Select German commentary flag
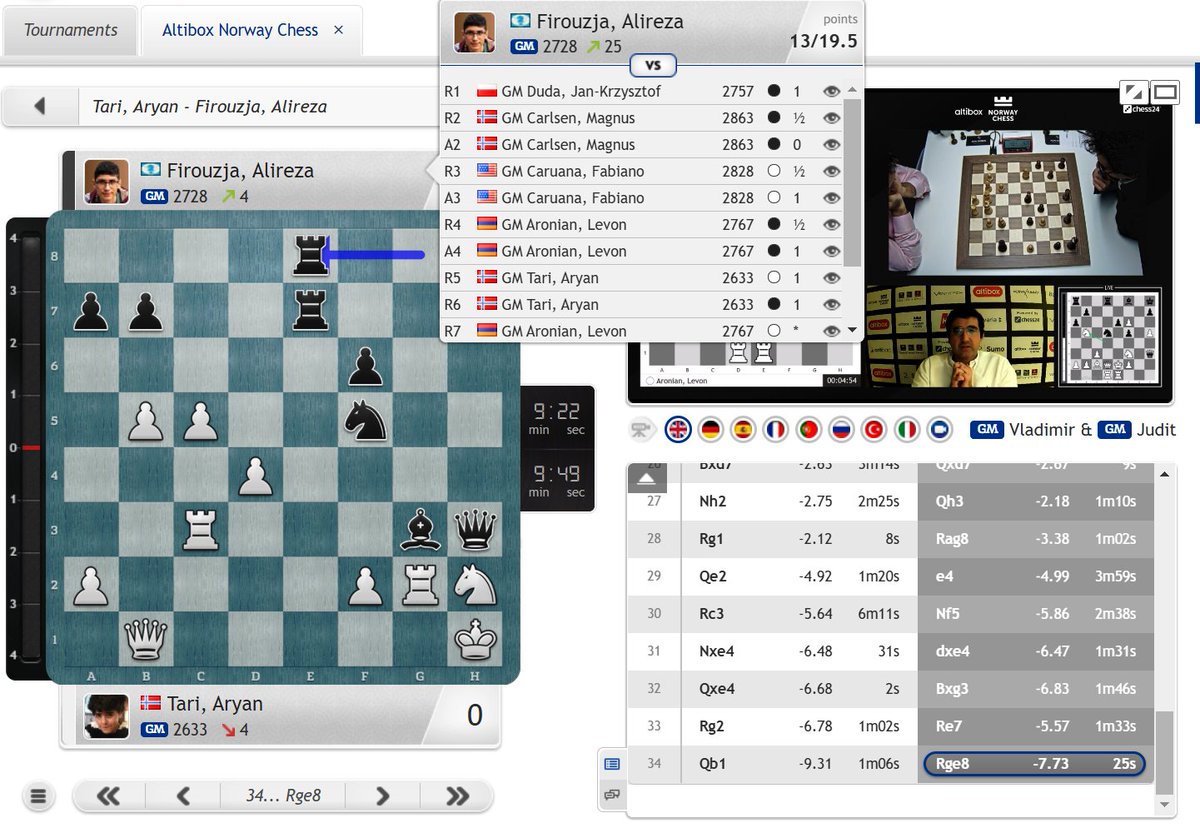The height and width of the screenshot is (828, 1200). 710,430
